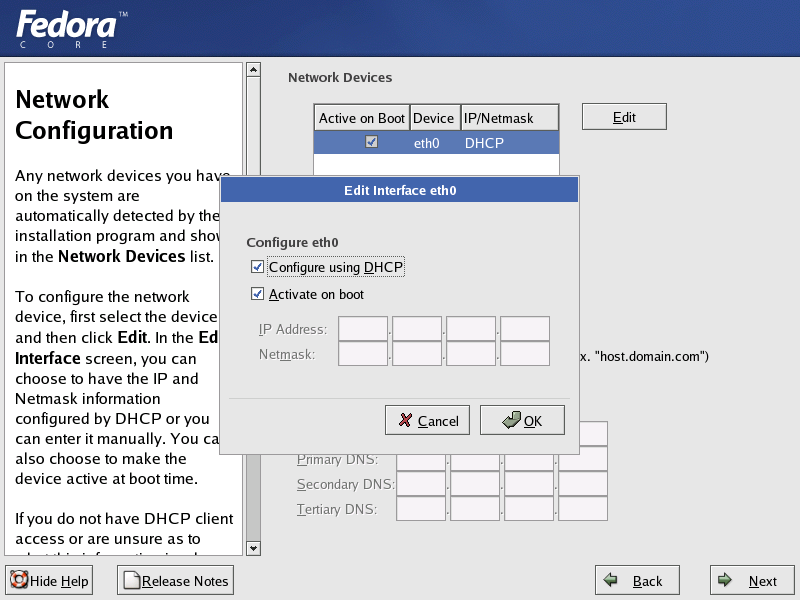Viewport: 800px width, 600px height.
Task: Select the third Tertiary DNS octet field
Action: 529,508
